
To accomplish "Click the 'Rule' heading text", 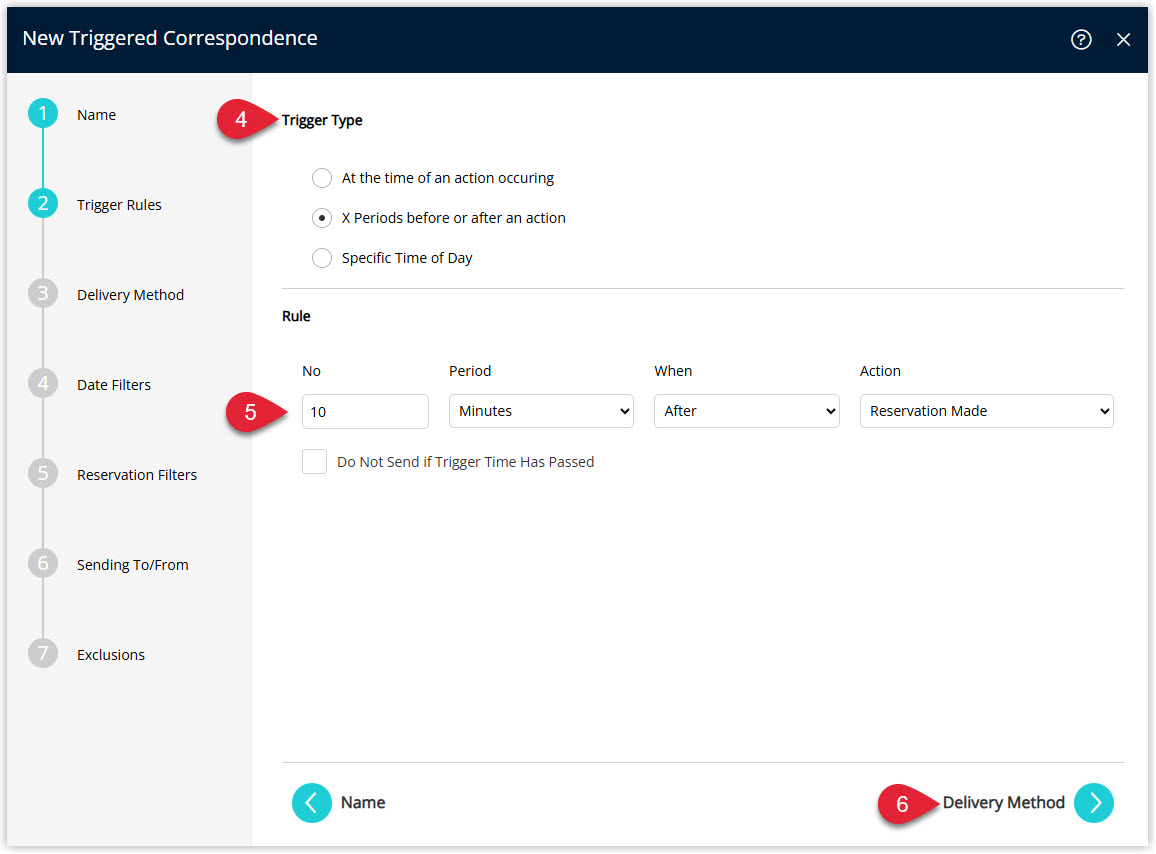I will pos(296,316).
